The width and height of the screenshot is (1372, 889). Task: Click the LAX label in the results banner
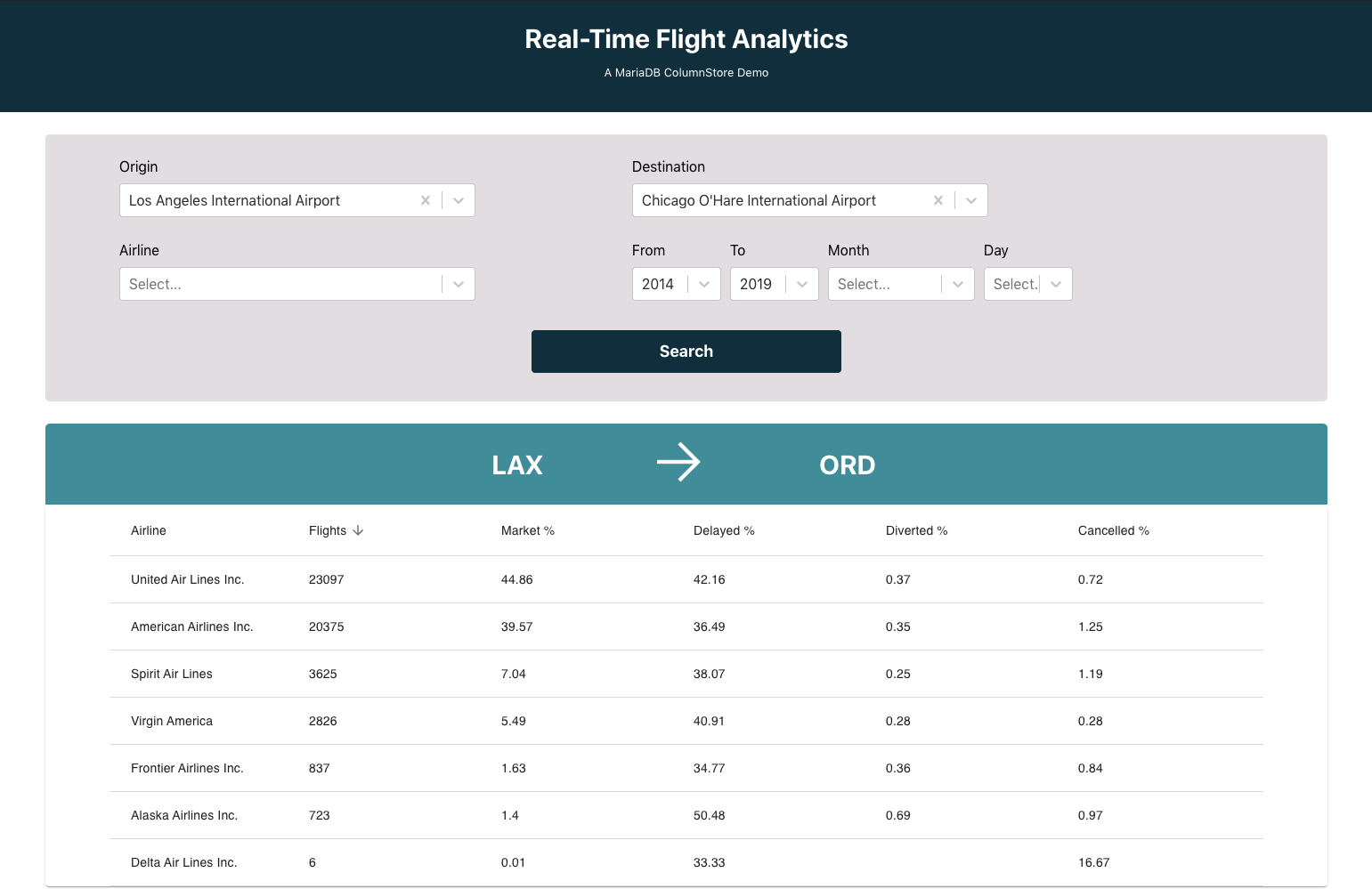(516, 464)
